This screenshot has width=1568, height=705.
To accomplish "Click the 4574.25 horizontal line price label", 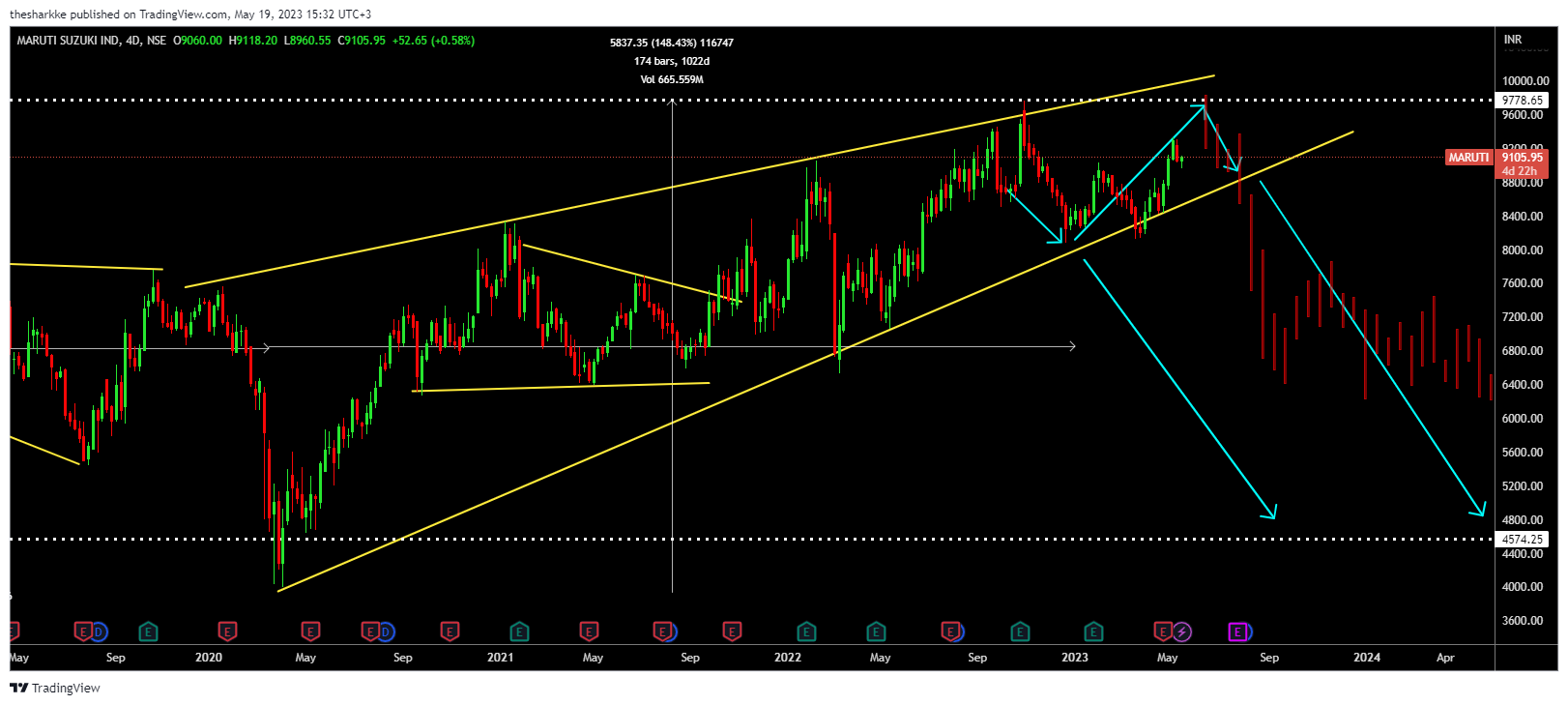I will pos(1523,539).
